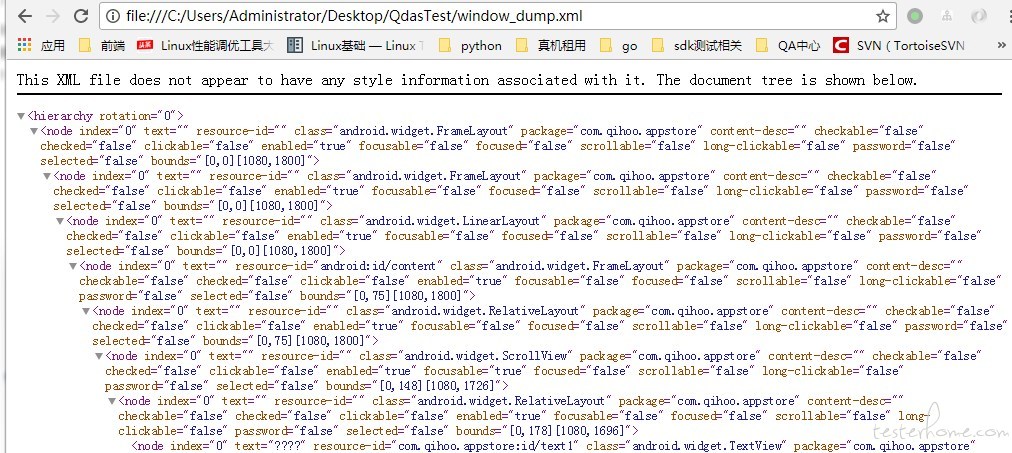This screenshot has height=453, width=1012.
Task: Collapse first FrameLayout node under hierarchy
Action: [x=34, y=131]
